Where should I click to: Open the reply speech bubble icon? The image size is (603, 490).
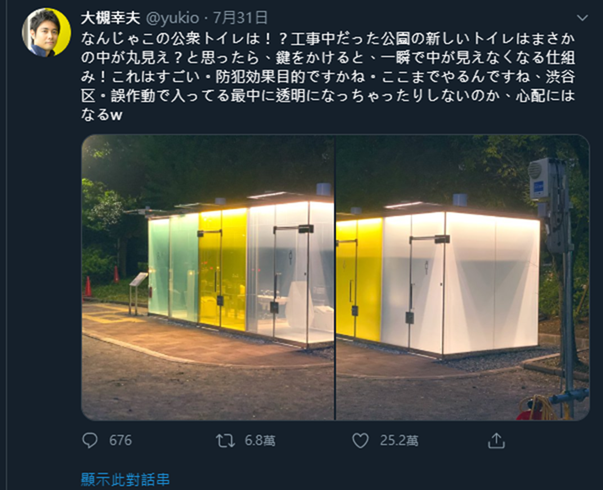pos(90,440)
